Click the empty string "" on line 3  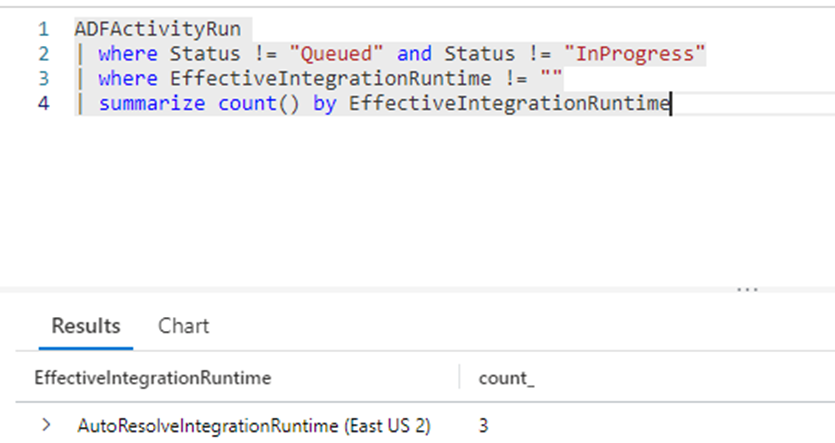tap(551, 78)
